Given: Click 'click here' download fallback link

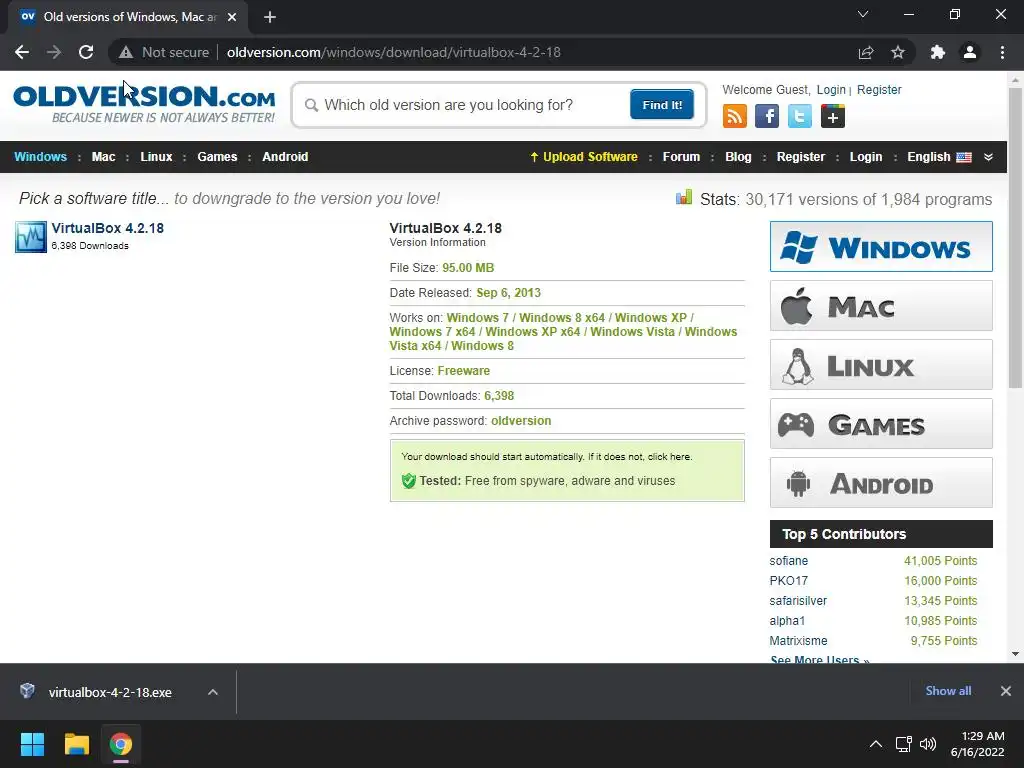Looking at the screenshot, I should pos(669,456).
